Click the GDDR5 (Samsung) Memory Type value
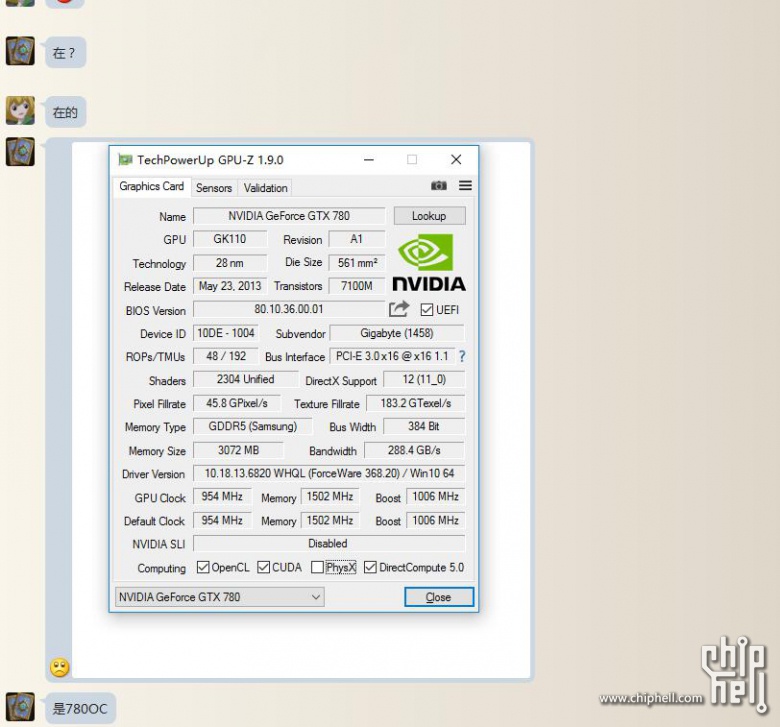The image size is (780, 727). 253,426
